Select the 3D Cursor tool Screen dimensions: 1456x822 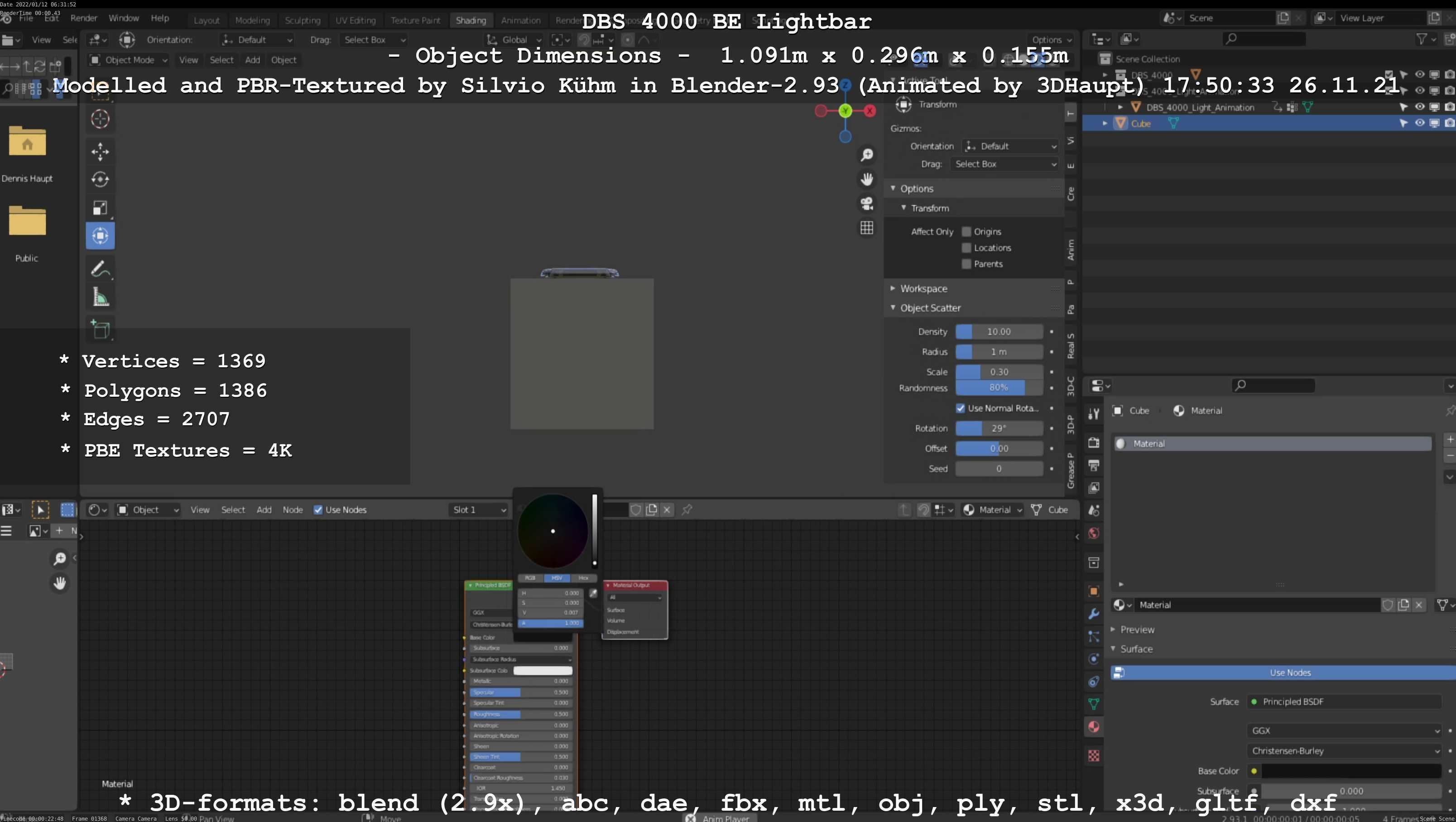pyautogui.click(x=100, y=119)
